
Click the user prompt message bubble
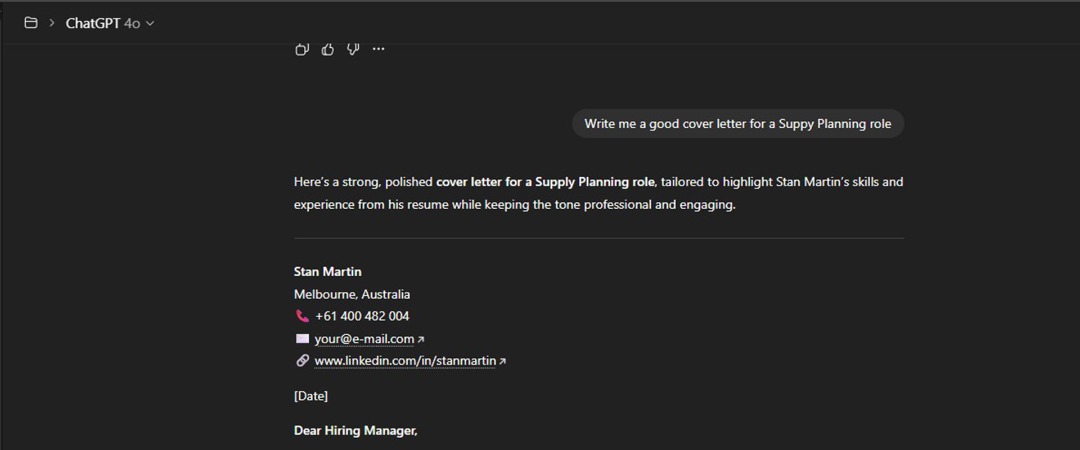[738, 124]
